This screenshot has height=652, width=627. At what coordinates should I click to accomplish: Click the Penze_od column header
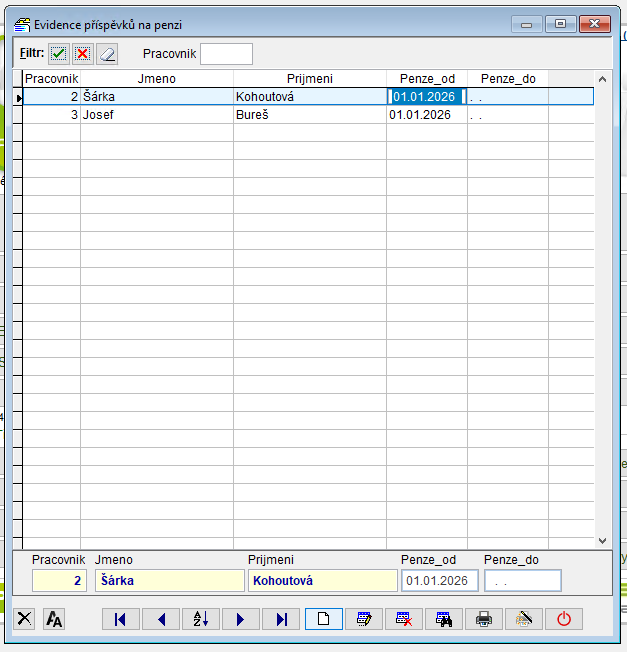[x=426, y=78]
